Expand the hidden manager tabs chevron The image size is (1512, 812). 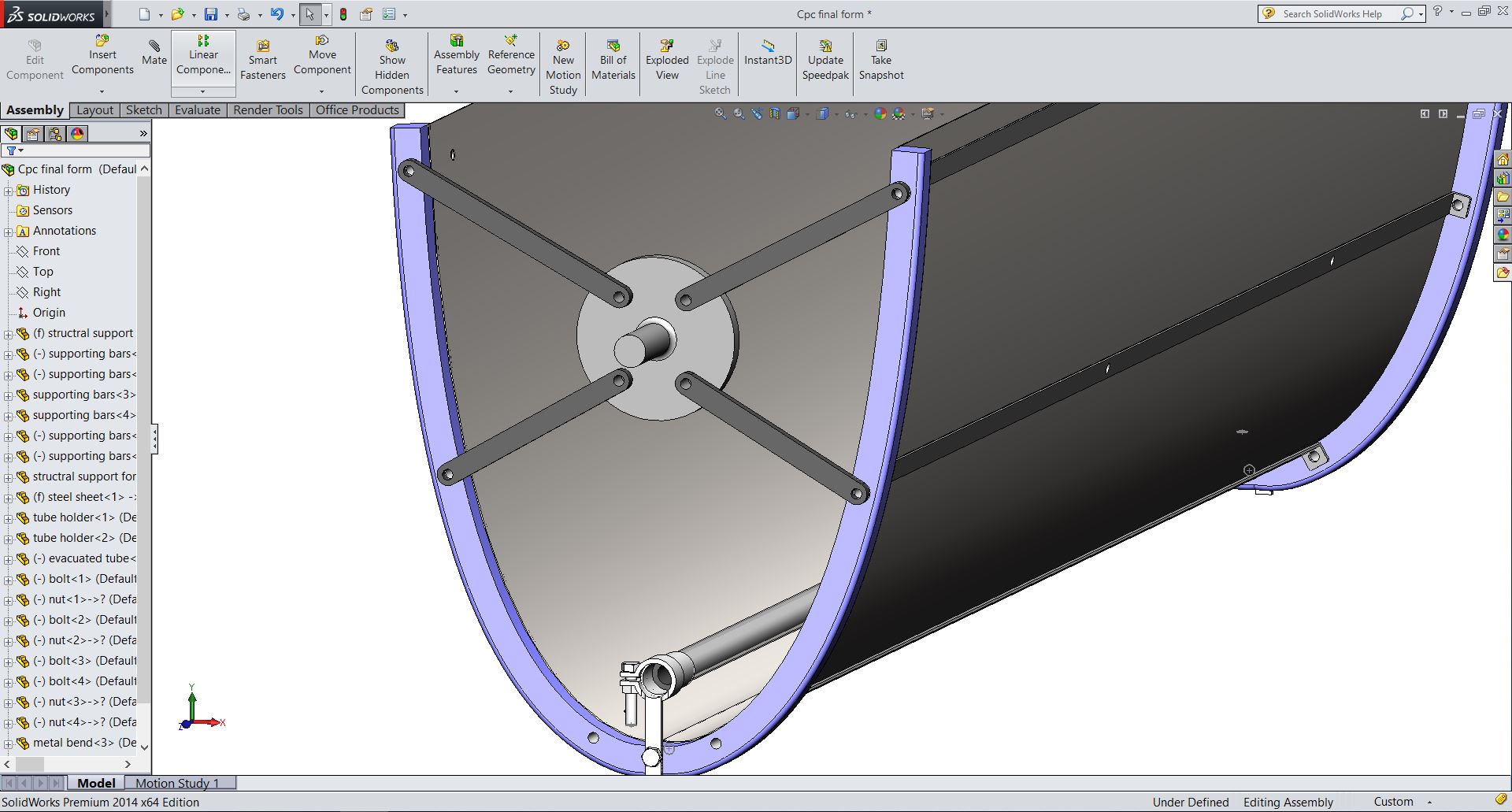pos(143,133)
